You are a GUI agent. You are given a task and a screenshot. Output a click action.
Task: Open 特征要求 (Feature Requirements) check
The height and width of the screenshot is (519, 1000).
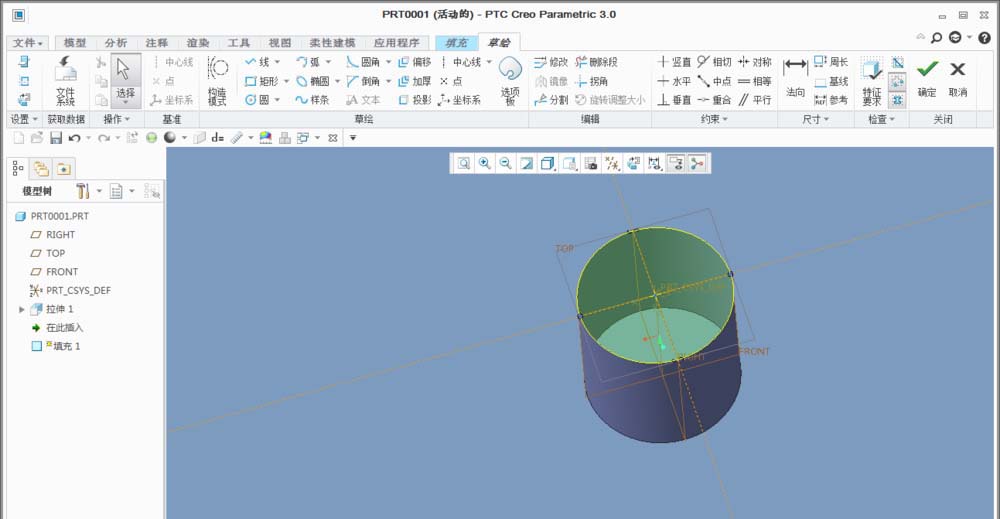(x=872, y=82)
